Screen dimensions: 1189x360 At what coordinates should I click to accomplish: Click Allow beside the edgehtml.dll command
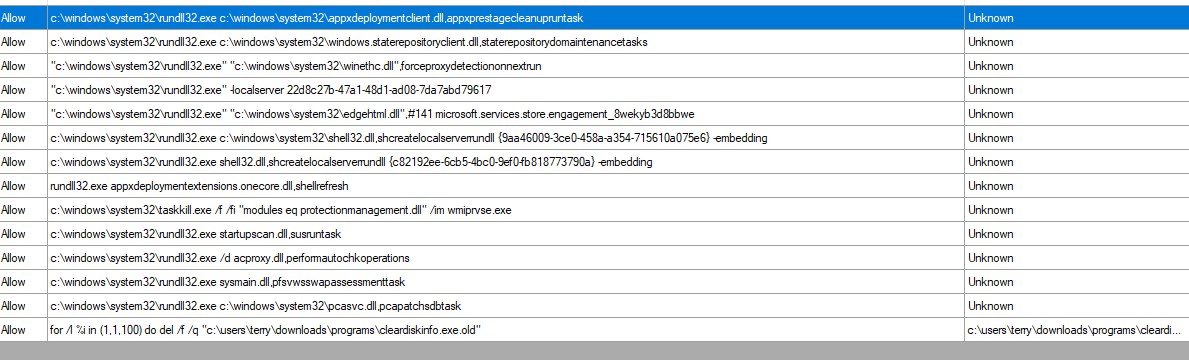pos(14,114)
